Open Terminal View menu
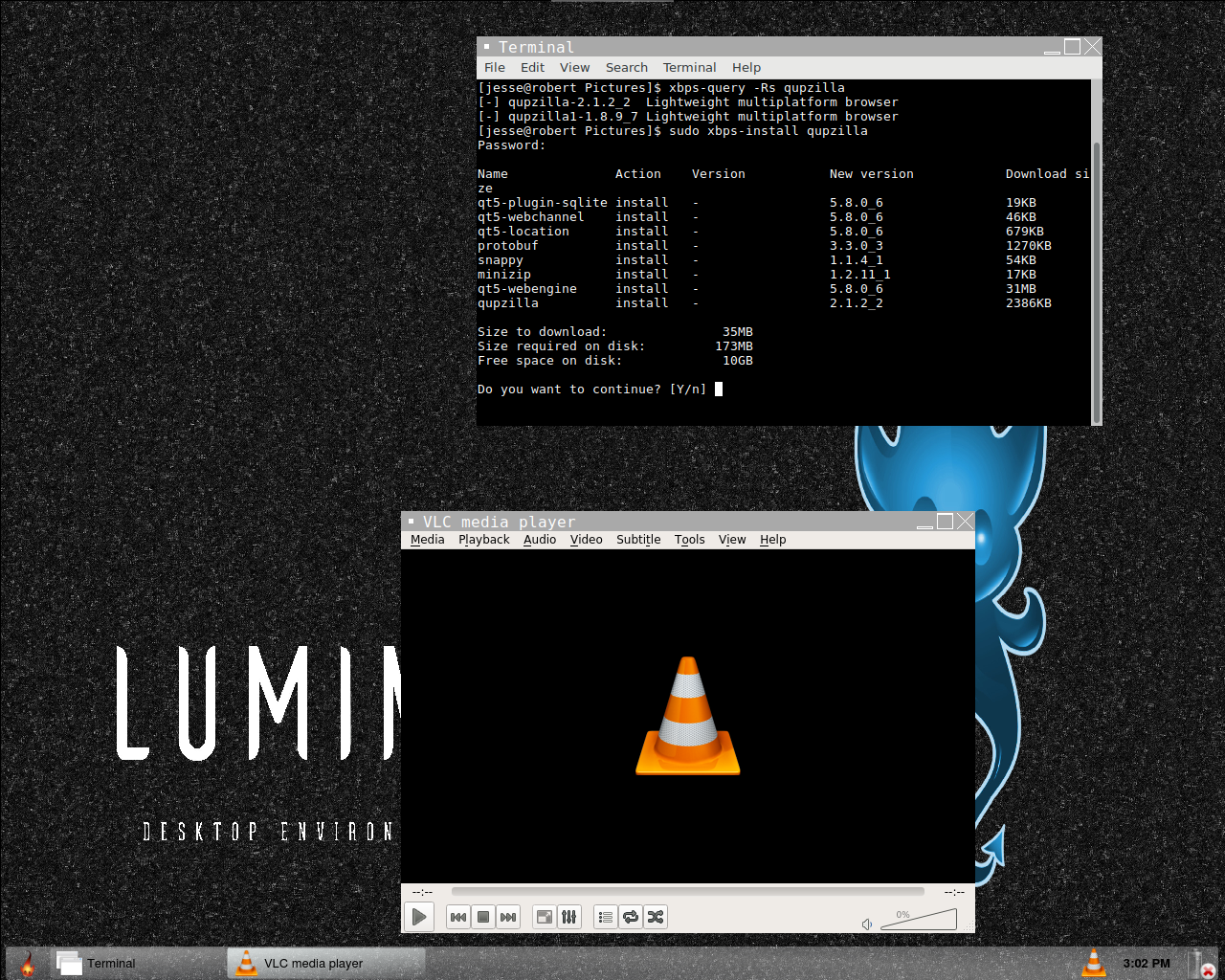This screenshot has height=980, width=1225. pyautogui.click(x=575, y=68)
